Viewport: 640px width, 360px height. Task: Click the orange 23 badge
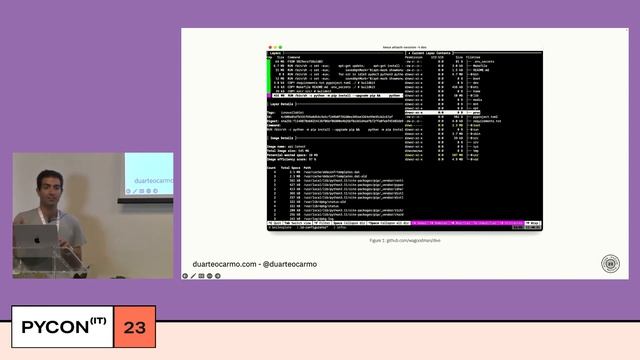pyautogui.click(x=135, y=327)
